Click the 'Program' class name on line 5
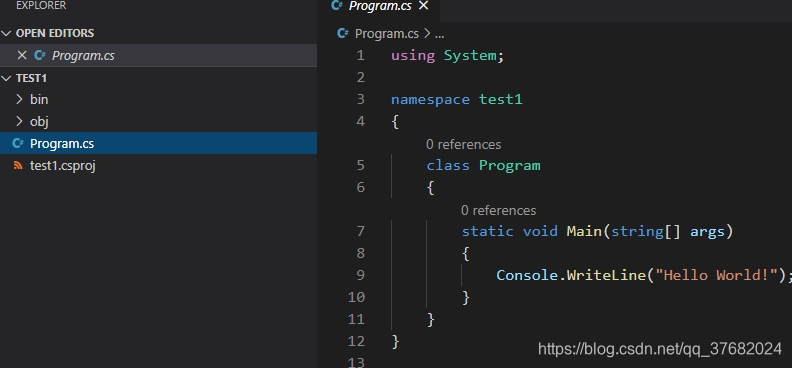Viewport: 792px width, 368px height. click(510, 166)
